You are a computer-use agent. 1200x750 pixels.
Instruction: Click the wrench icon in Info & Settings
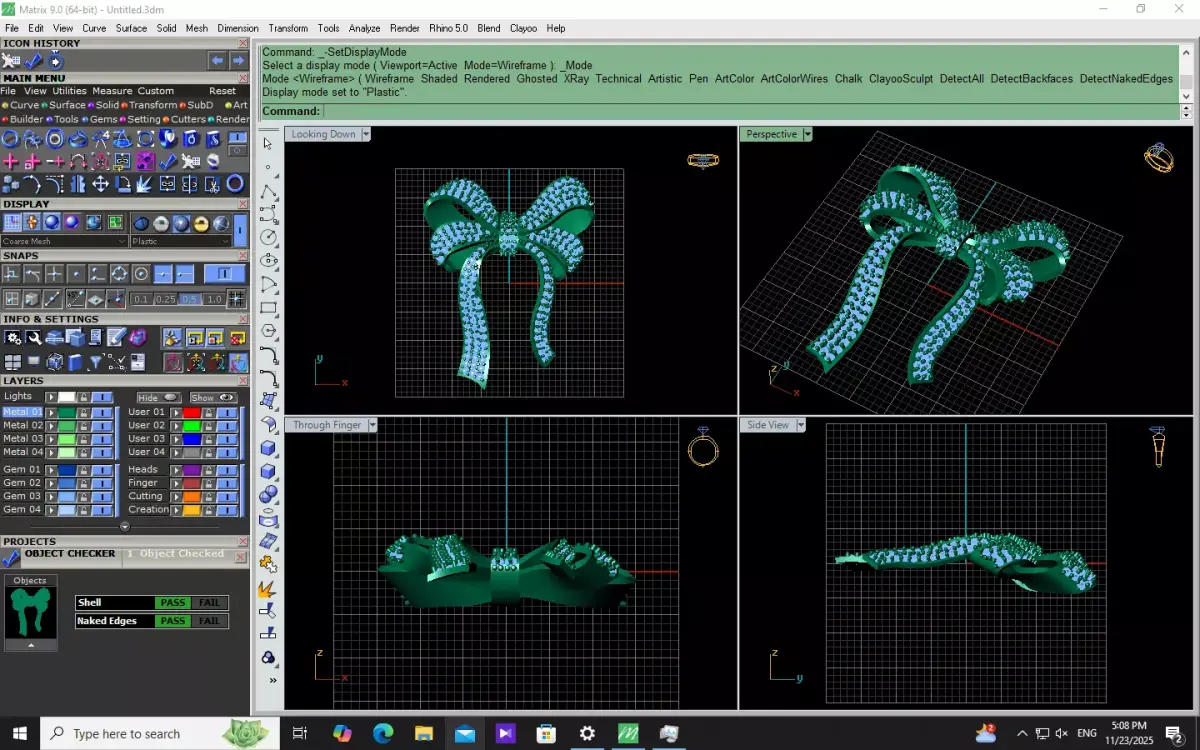tap(34, 338)
